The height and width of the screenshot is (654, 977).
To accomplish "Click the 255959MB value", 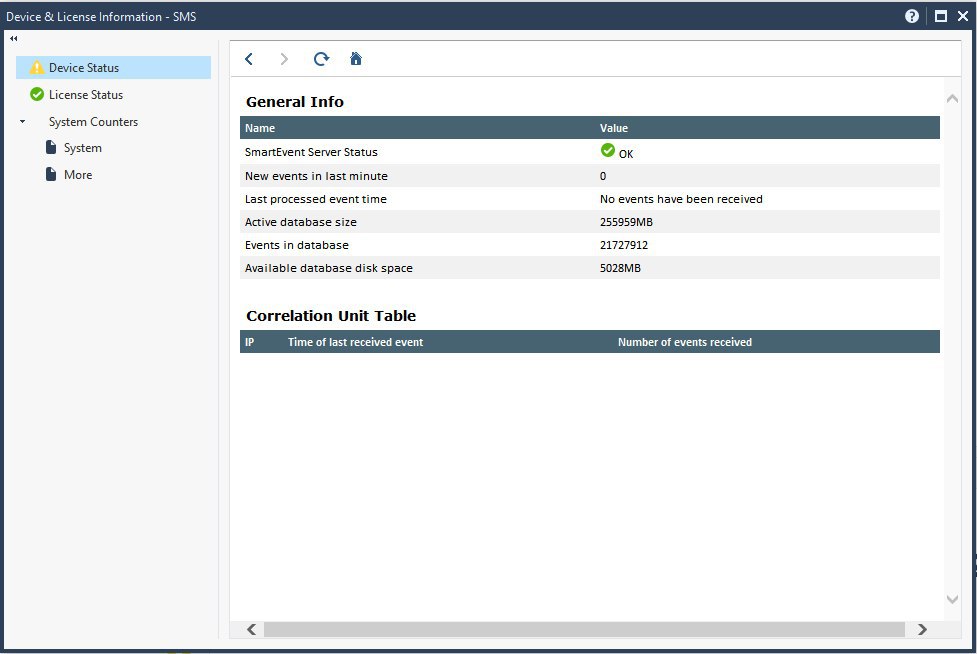I will click(626, 222).
